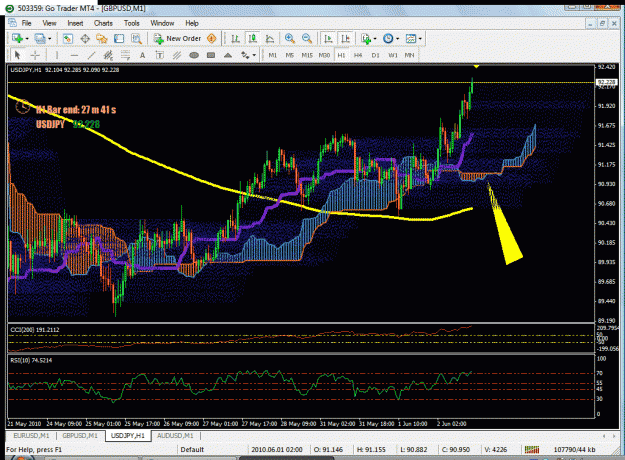Zoom out of the chart
Viewport: 625px width, 460px height.
307,39
